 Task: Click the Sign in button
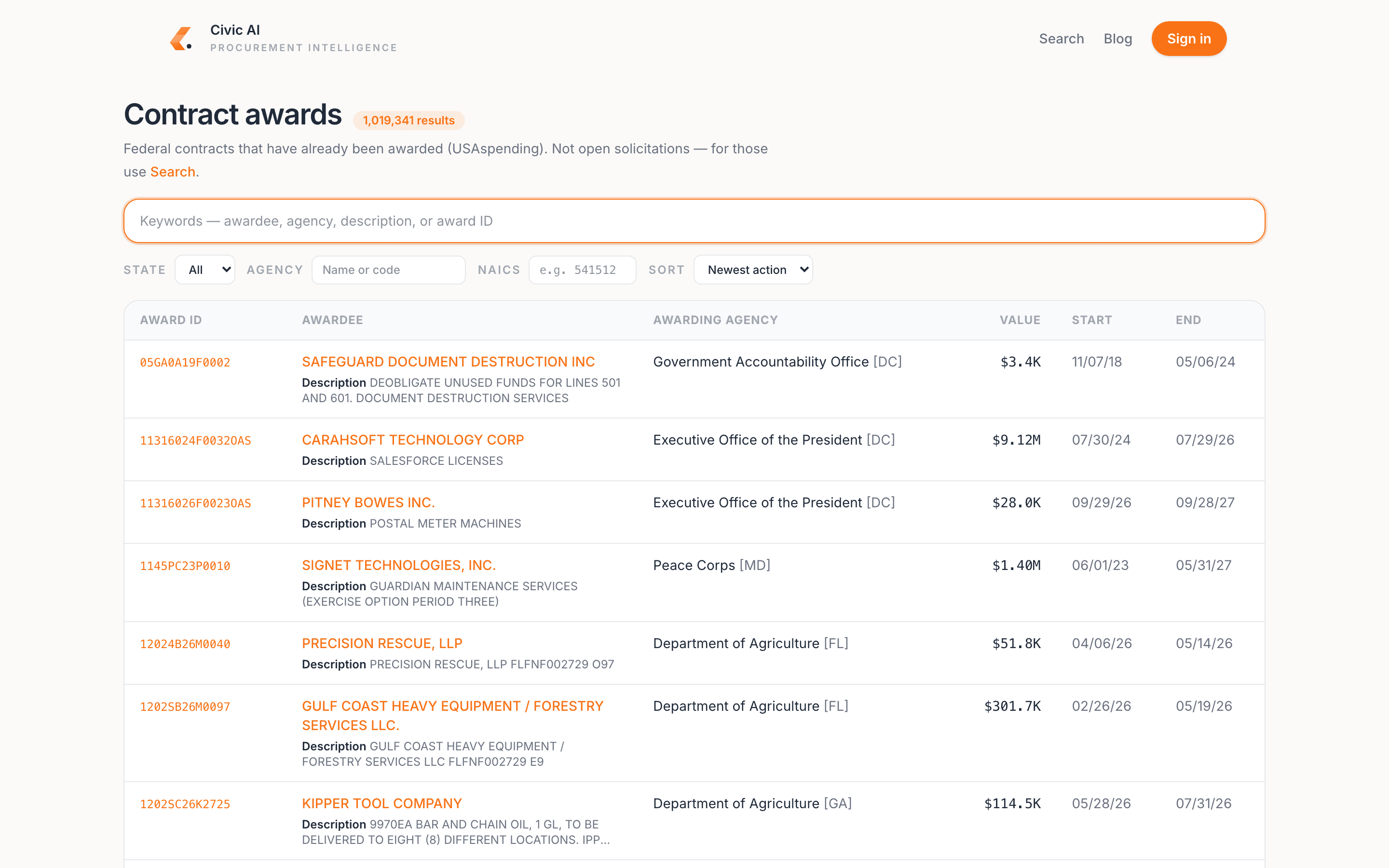click(1189, 39)
